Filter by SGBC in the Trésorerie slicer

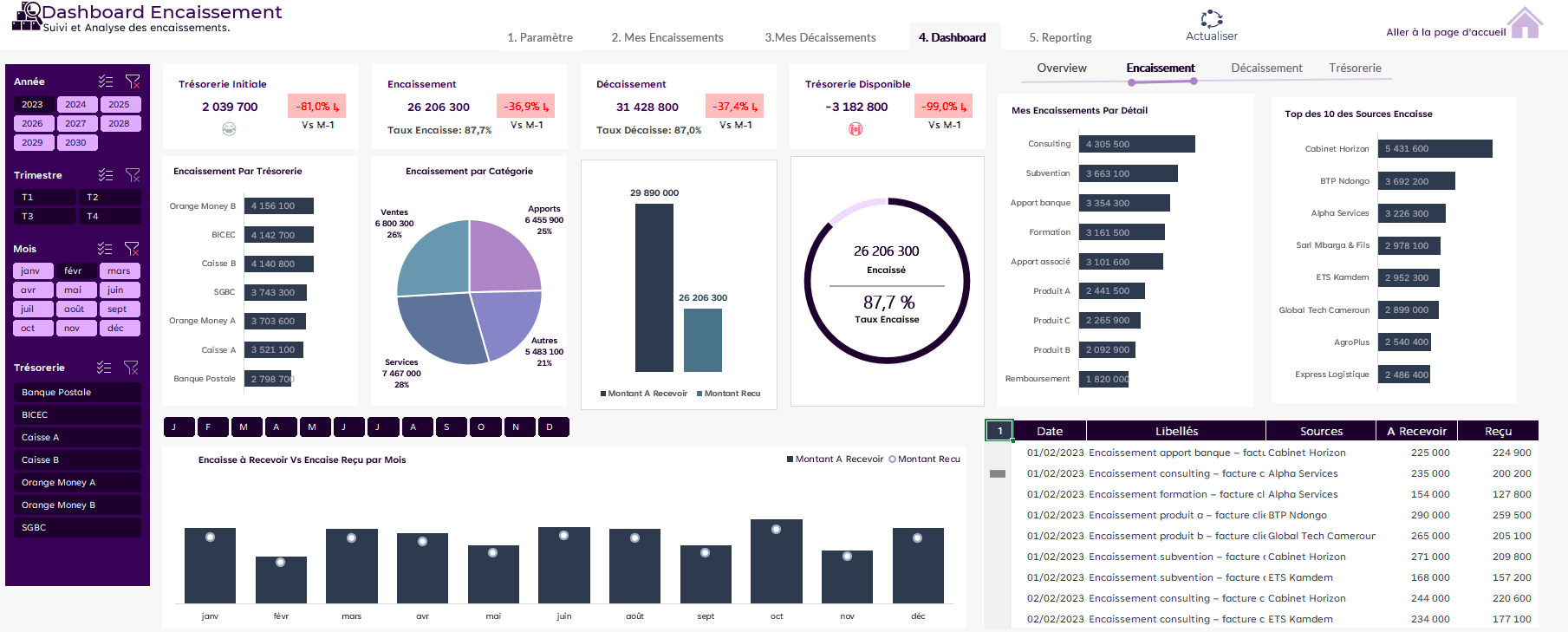pyautogui.click(x=77, y=527)
